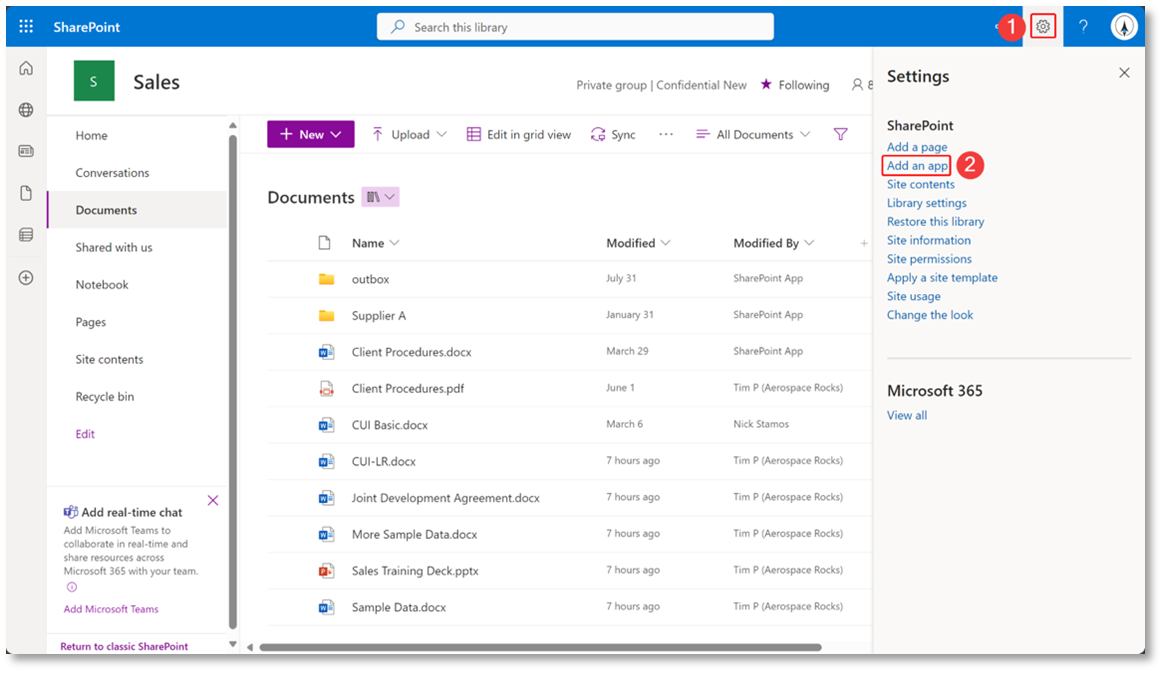Open the My files page icon in the app bar

[x=26, y=193]
